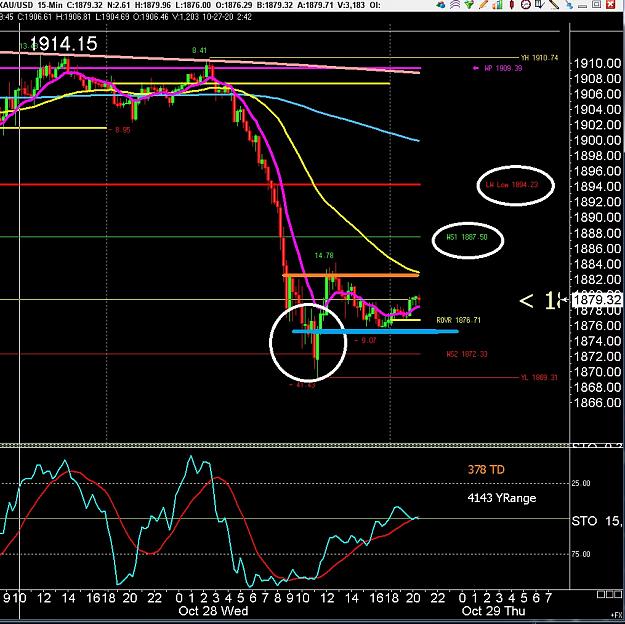Click the WS2 1872.33 label
Viewport: 625px width, 624px height.
point(467,354)
